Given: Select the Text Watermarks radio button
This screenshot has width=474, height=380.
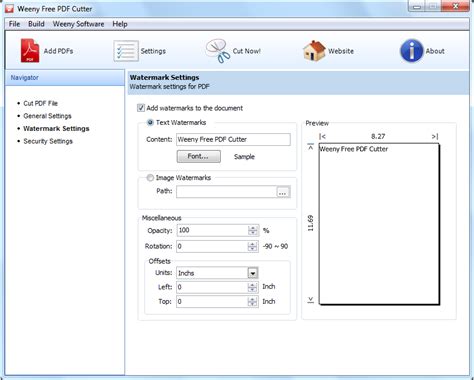Looking at the screenshot, I should pyautogui.click(x=150, y=122).
